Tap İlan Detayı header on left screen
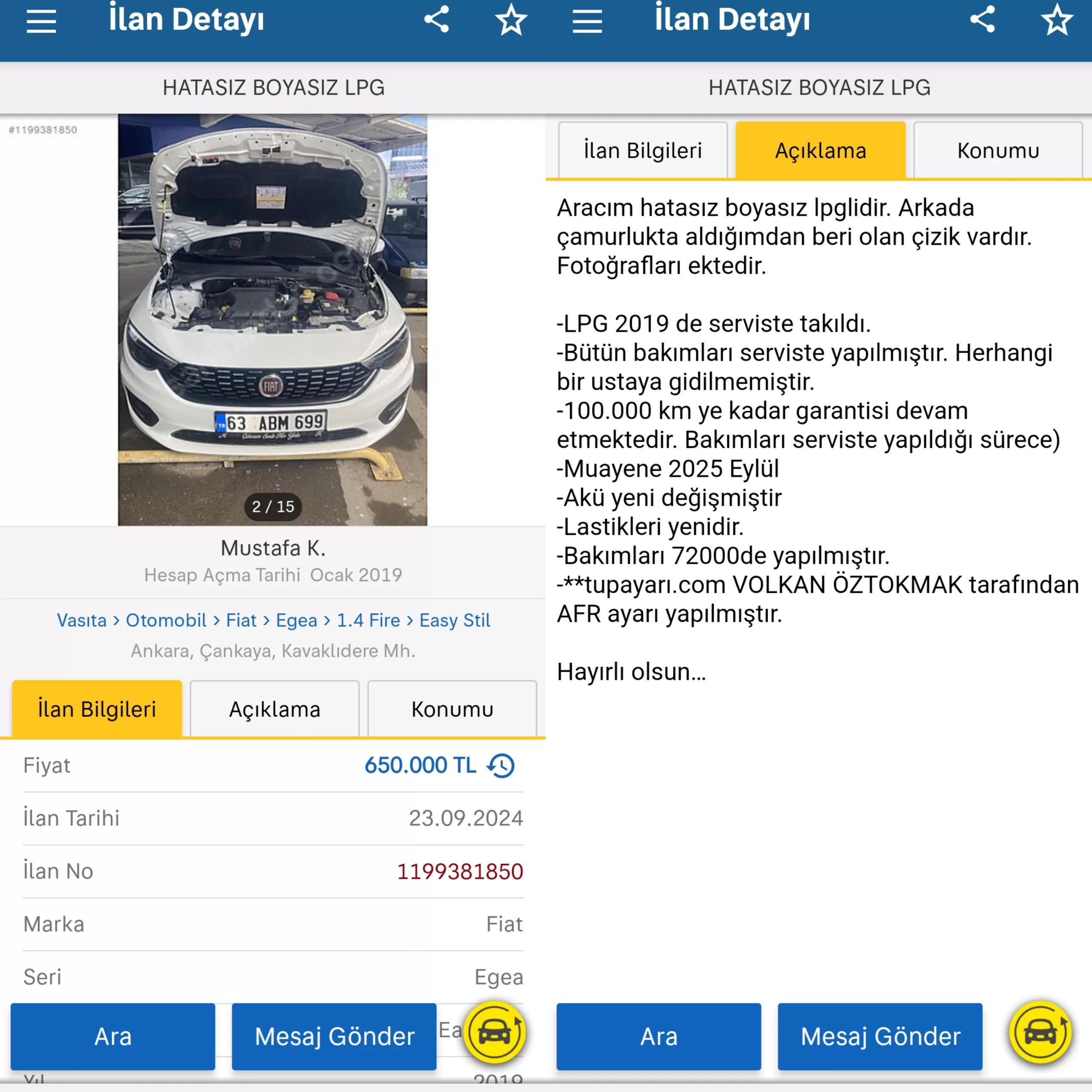This screenshot has height=1092, width=1092. point(186,20)
